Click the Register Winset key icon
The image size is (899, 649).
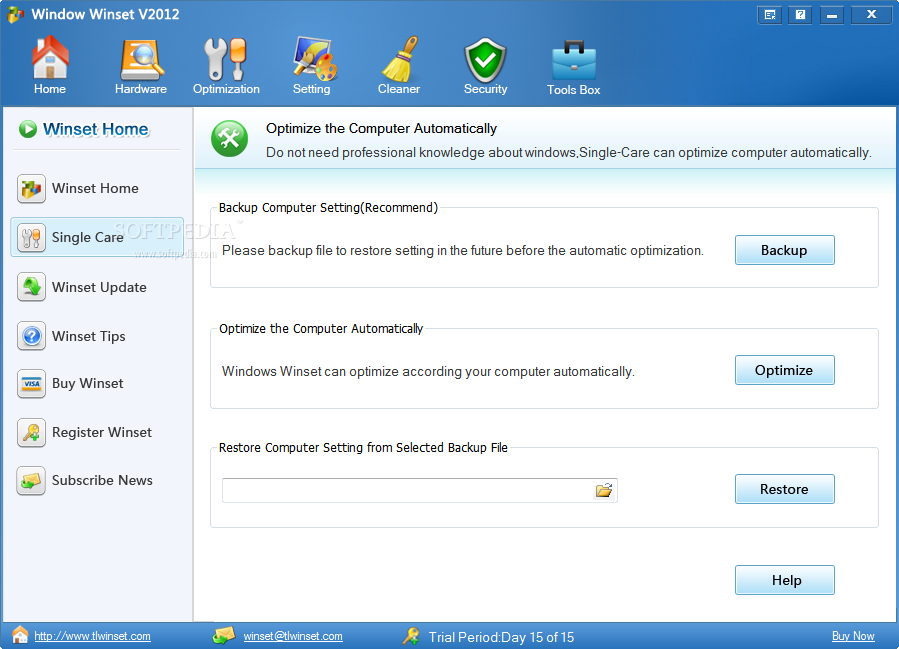[32, 432]
